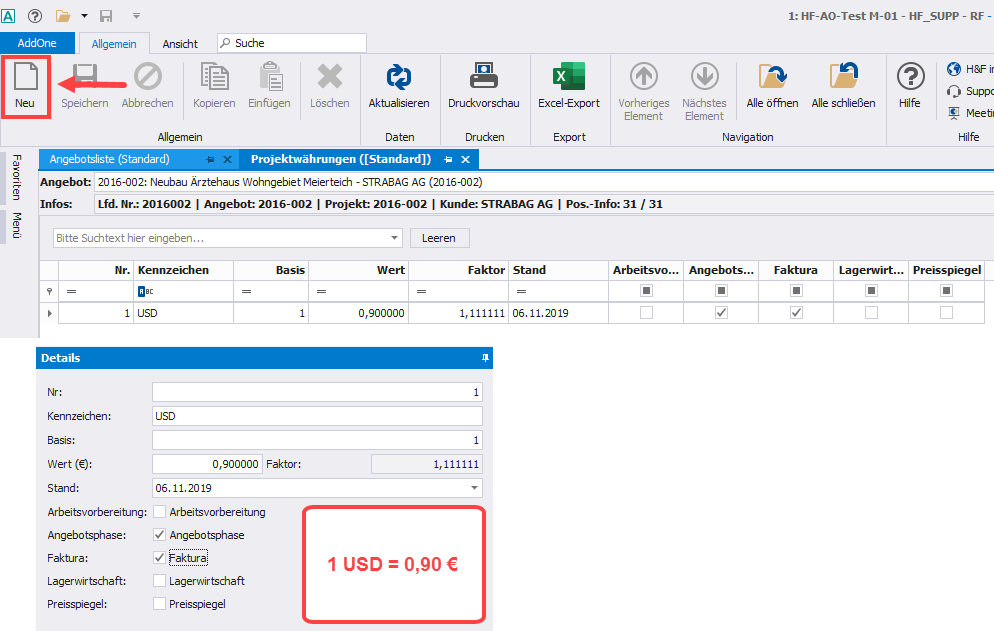Click Alle schließen folder icon
The height and width of the screenshot is (631, 994).
tap(843, 78)
